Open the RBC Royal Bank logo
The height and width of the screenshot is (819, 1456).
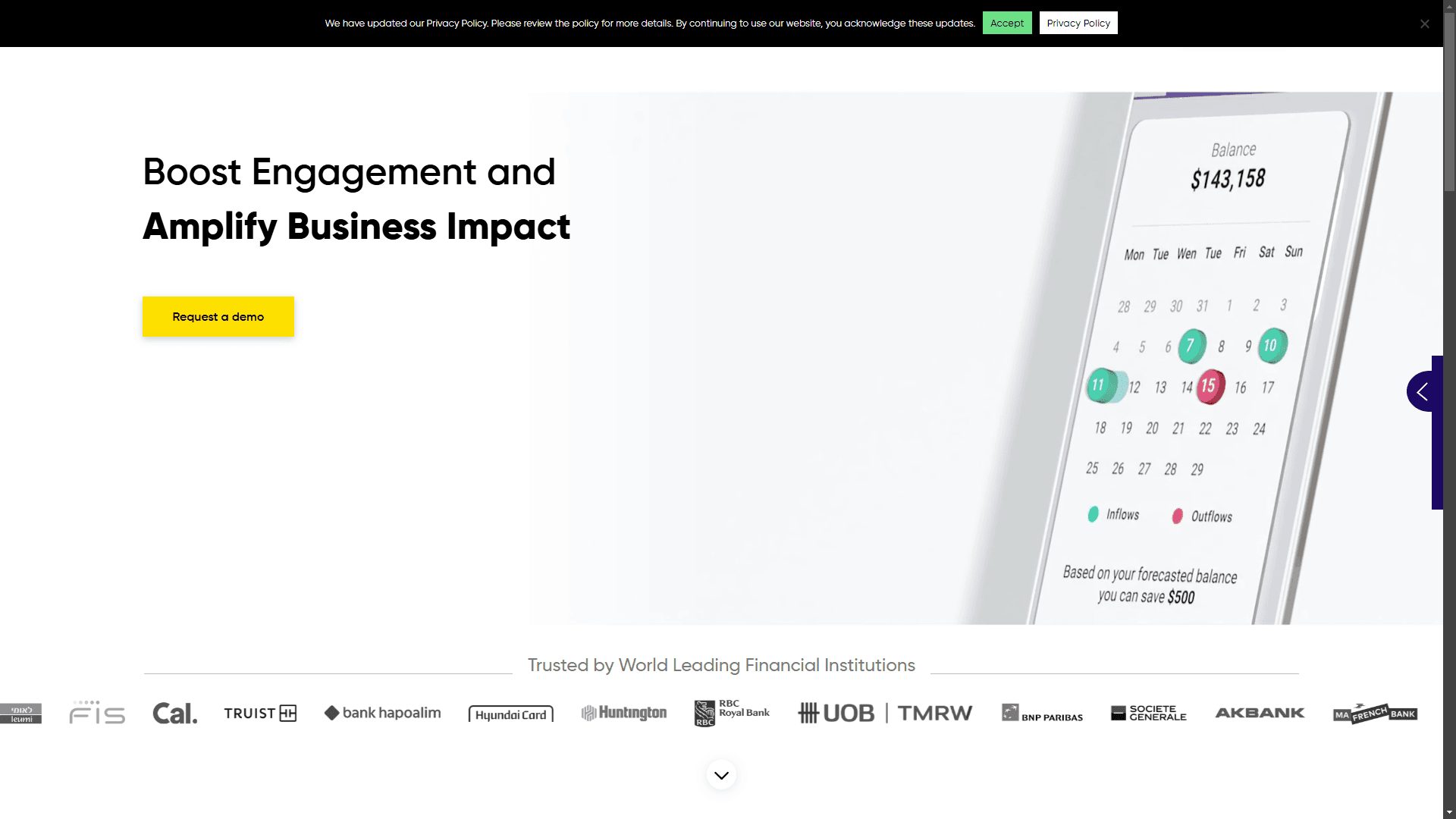coord(731,713)
